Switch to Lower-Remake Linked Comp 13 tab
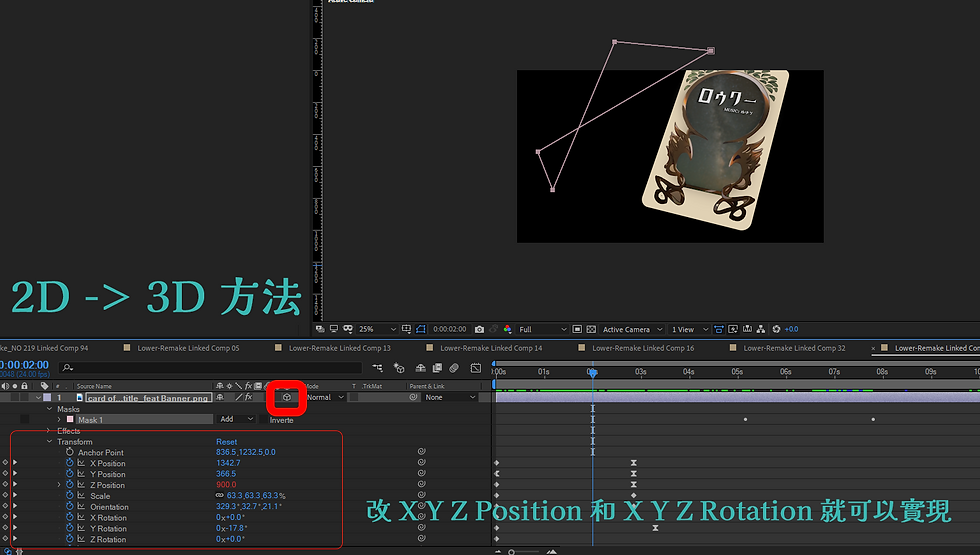 pyautogui.click(x=339, y=348)
